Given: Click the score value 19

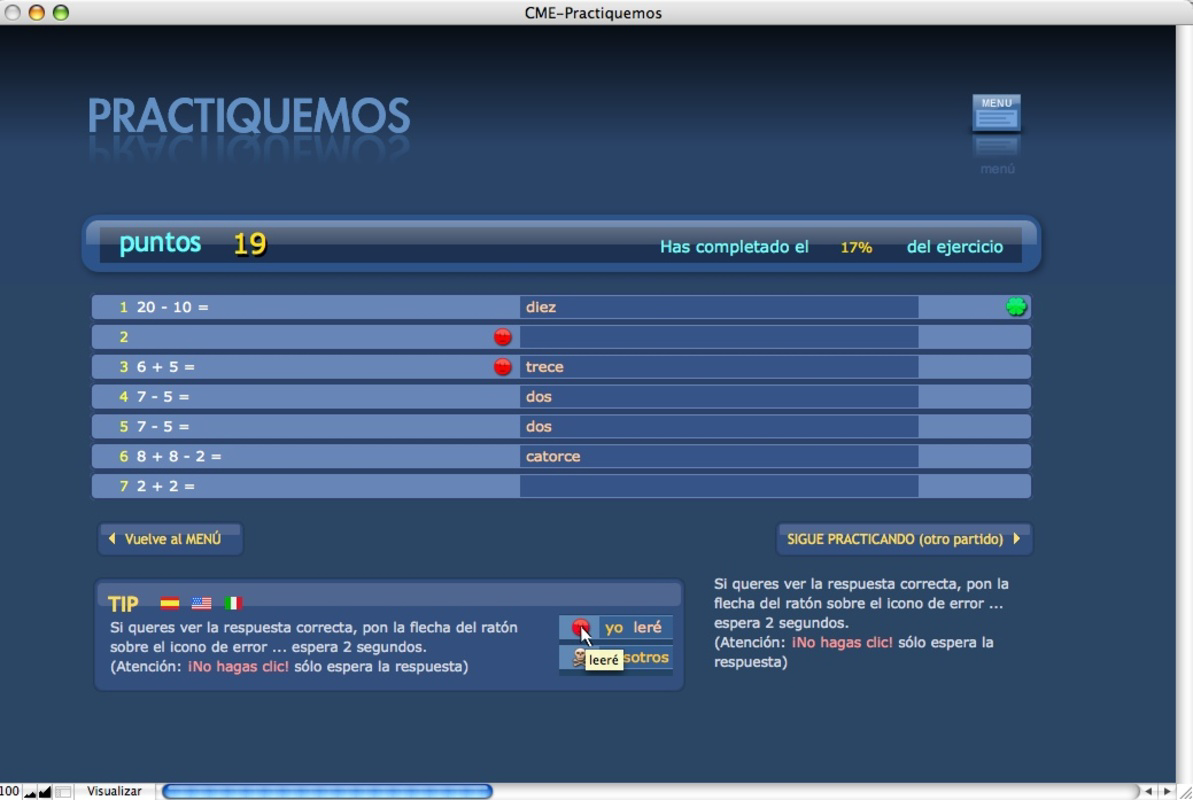Looking at the screenshot, I should tap(250, 244).
